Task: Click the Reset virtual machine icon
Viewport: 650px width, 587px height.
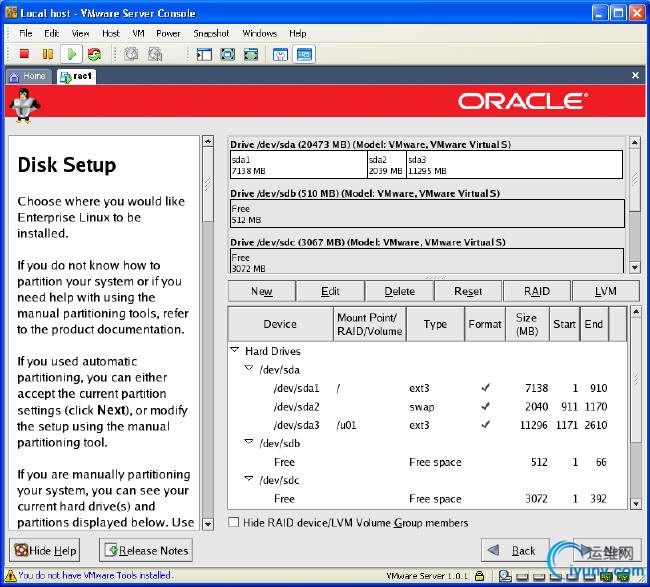Action: pos(94,54)
